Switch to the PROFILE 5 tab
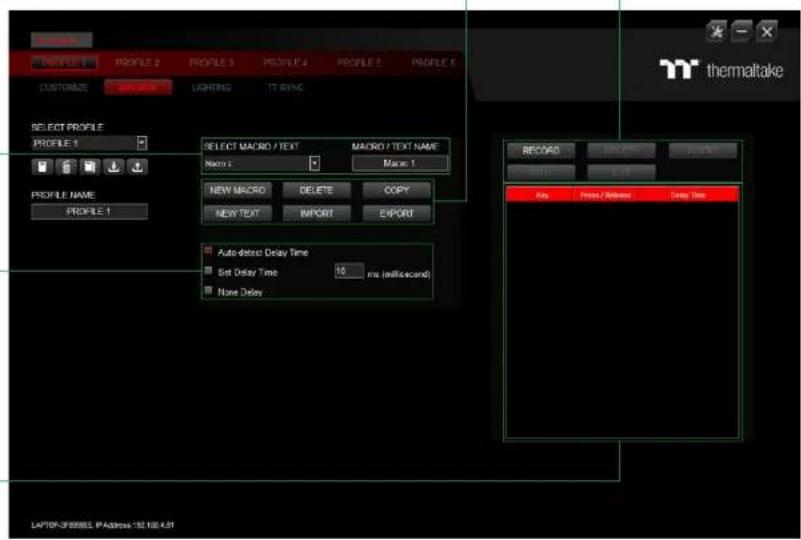The image size is (801, 540). pos(360,62)
